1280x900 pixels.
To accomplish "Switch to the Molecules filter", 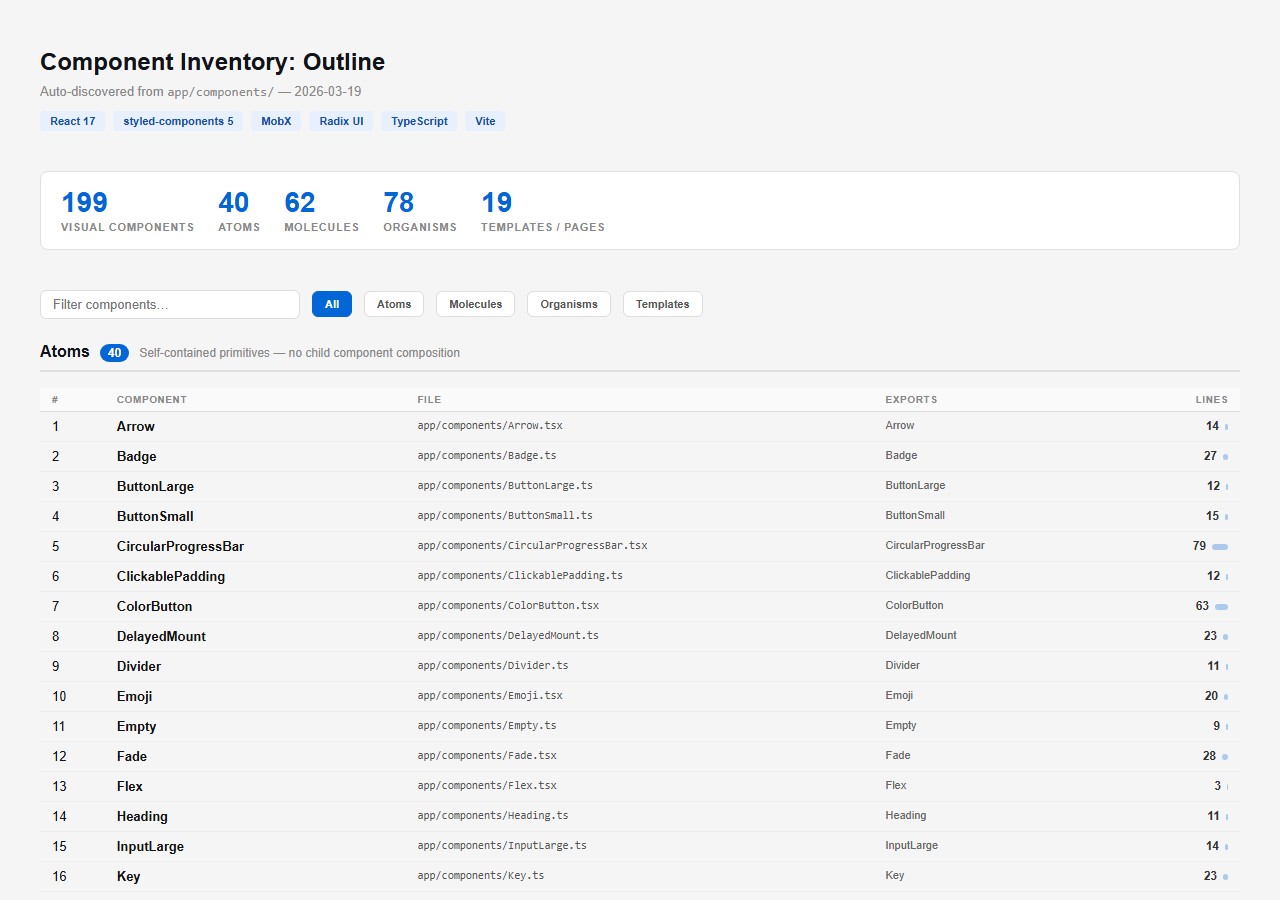I will 476,304.
